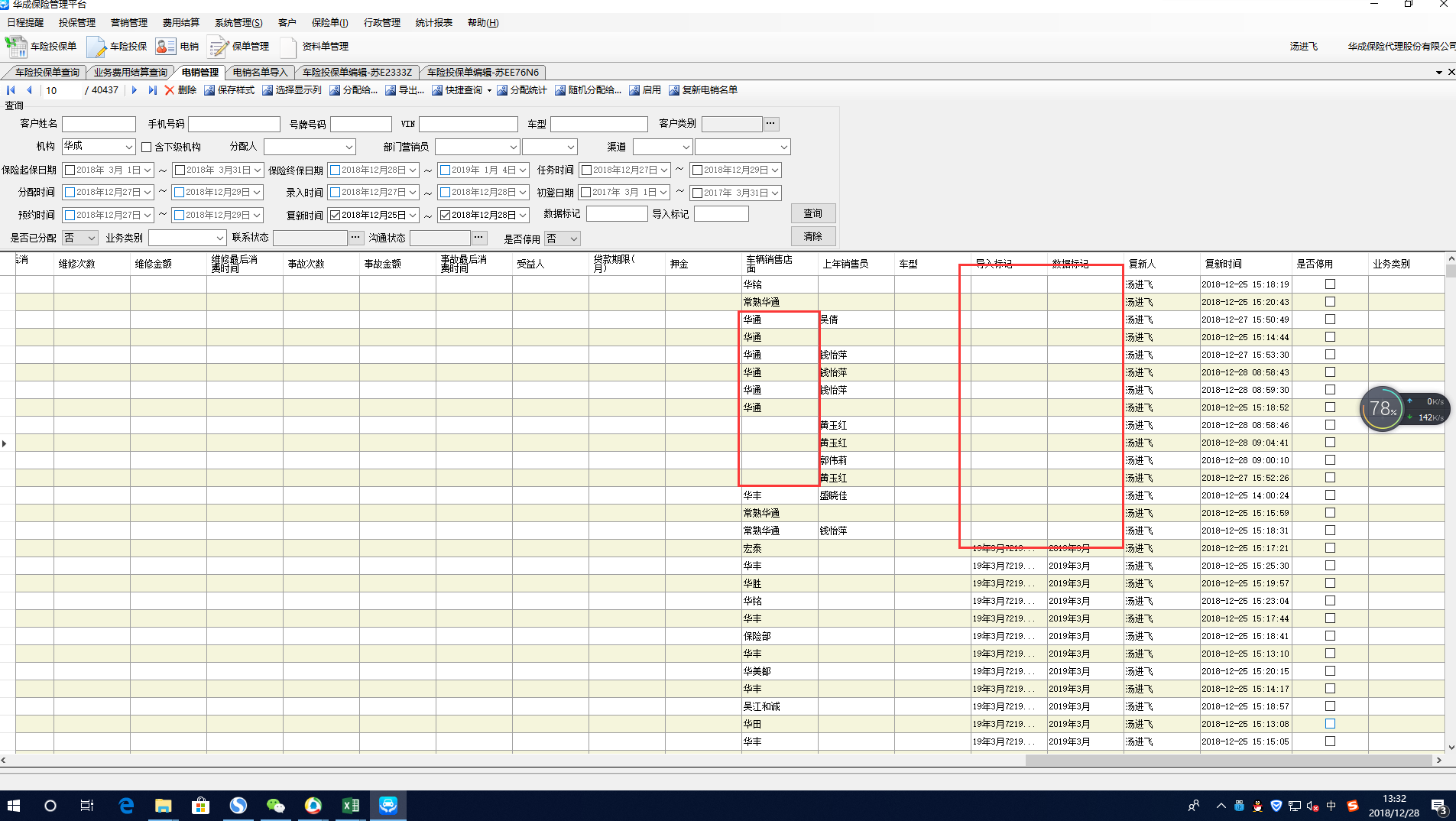The width and height of the screenshot is (1456, 821).
Task: Open 保单管理 from the toolbar
Action: 219,47
